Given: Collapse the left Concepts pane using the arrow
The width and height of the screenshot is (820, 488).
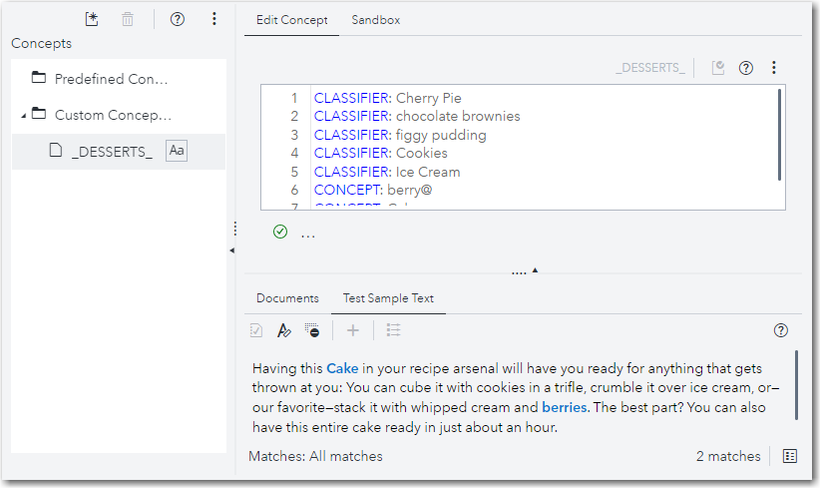Looking at the screenshot, I should 232,250.
